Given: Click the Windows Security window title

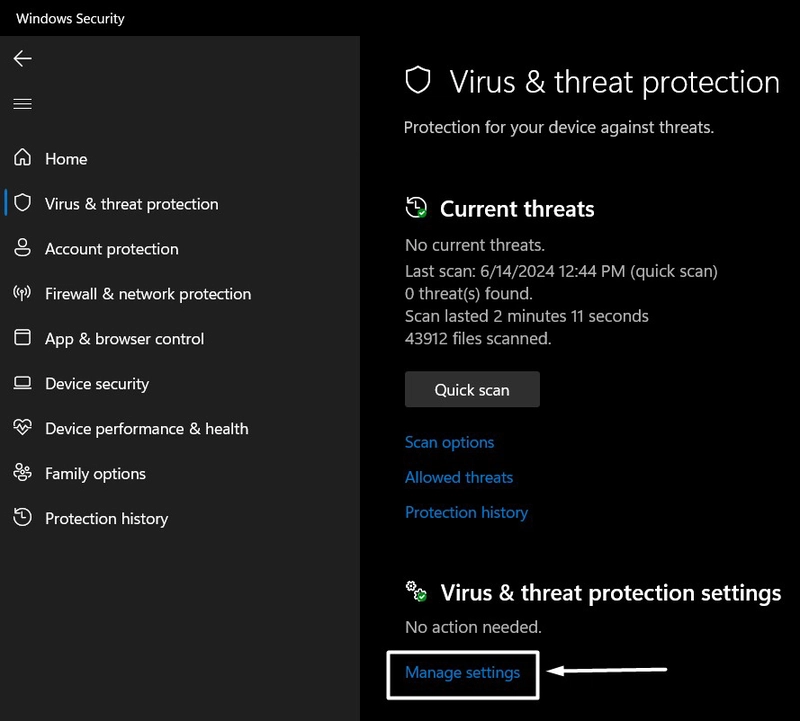Looking at the screenshot, I should 70,18.
